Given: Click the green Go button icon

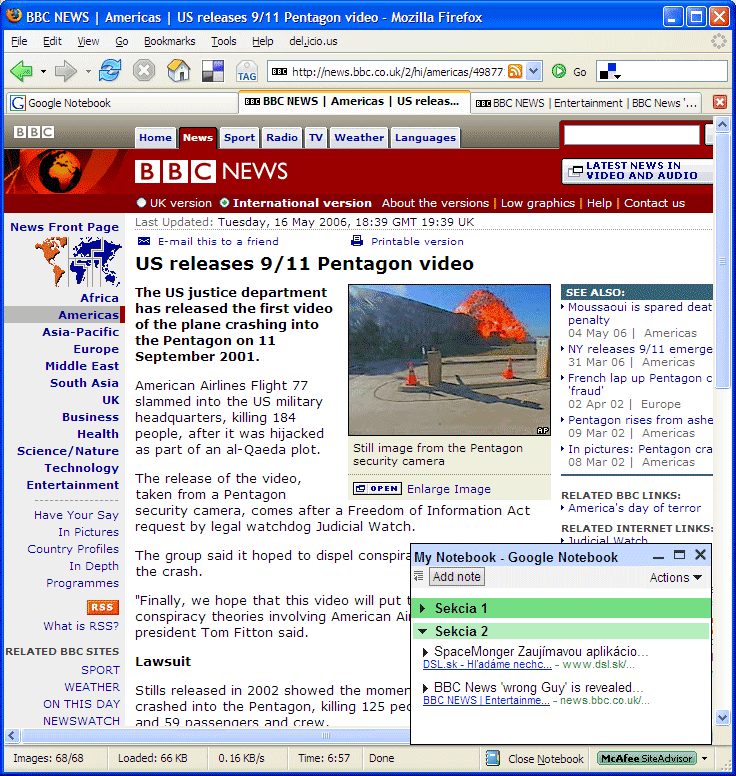Looking at the screenshot, I should point(559,71).
